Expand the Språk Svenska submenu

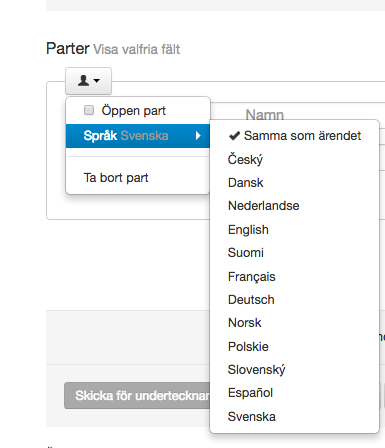[138, 136]
